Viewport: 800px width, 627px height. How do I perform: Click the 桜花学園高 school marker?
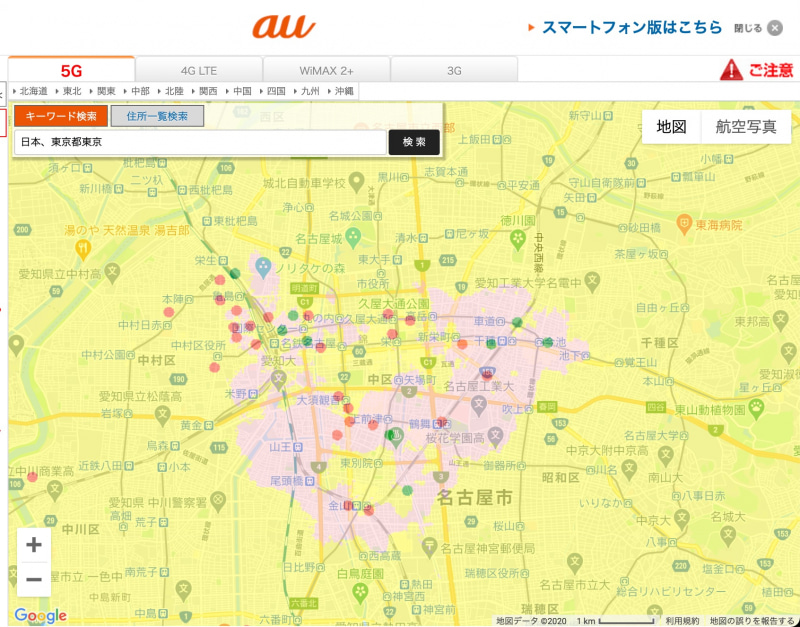coord(495,435)
